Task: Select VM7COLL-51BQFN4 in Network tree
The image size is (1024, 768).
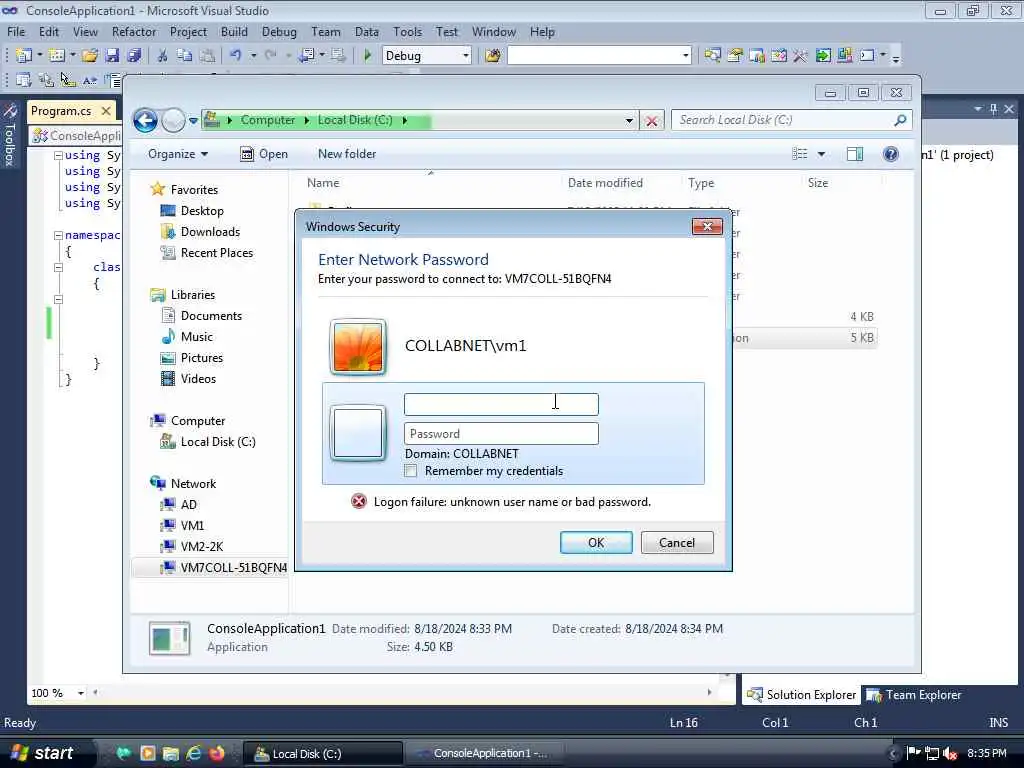Action: pos(223,568)
